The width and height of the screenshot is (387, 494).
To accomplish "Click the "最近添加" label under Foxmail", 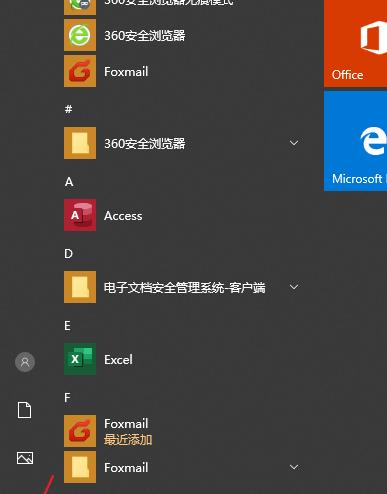I will coord(128,440).
